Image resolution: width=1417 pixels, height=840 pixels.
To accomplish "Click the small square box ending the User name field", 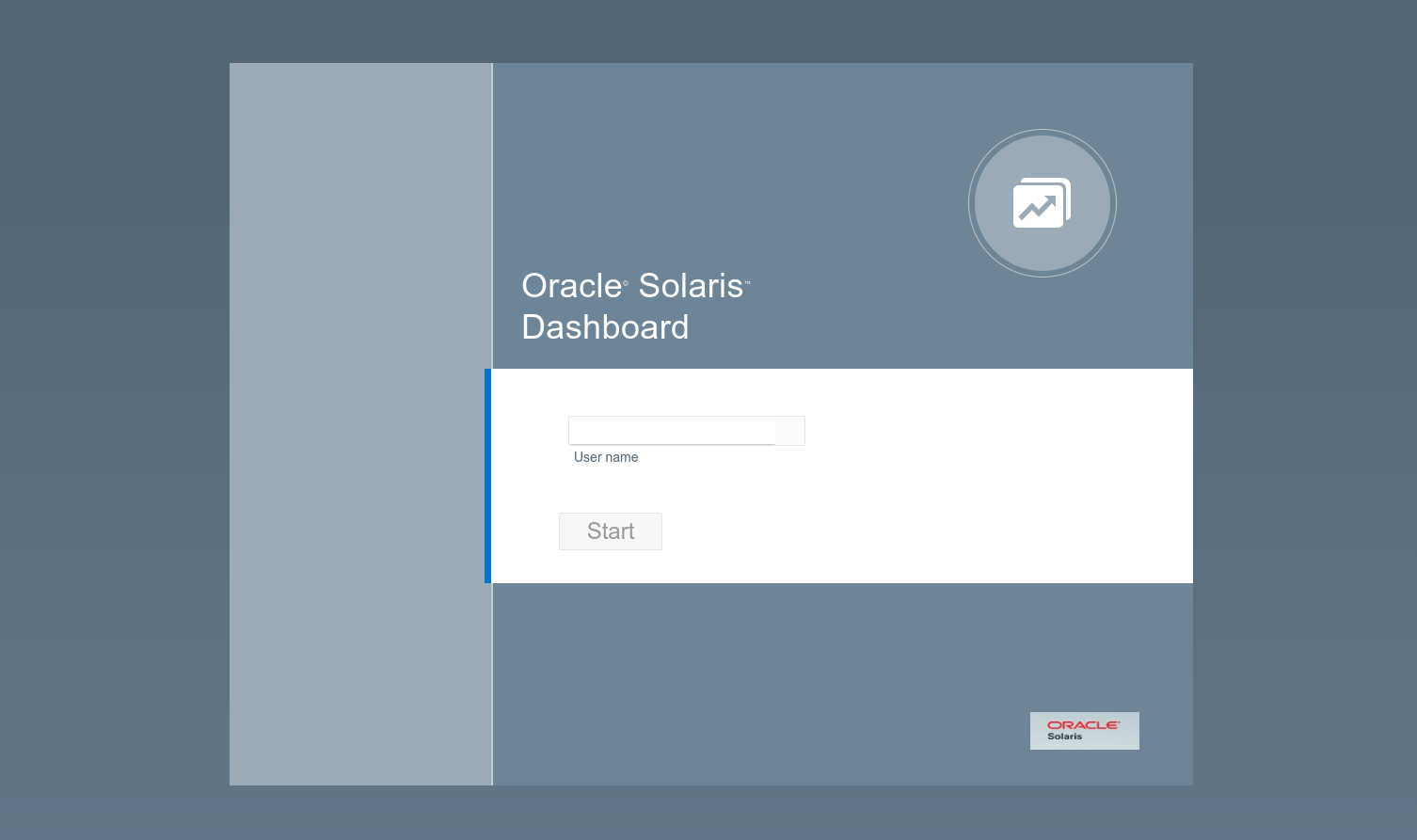I will pos(790,431).
